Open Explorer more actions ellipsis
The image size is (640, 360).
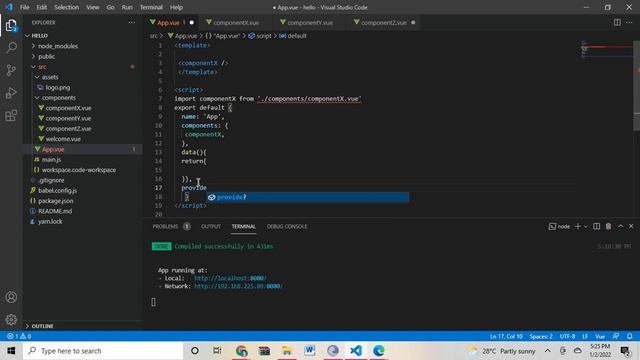(x=131, y=23)
